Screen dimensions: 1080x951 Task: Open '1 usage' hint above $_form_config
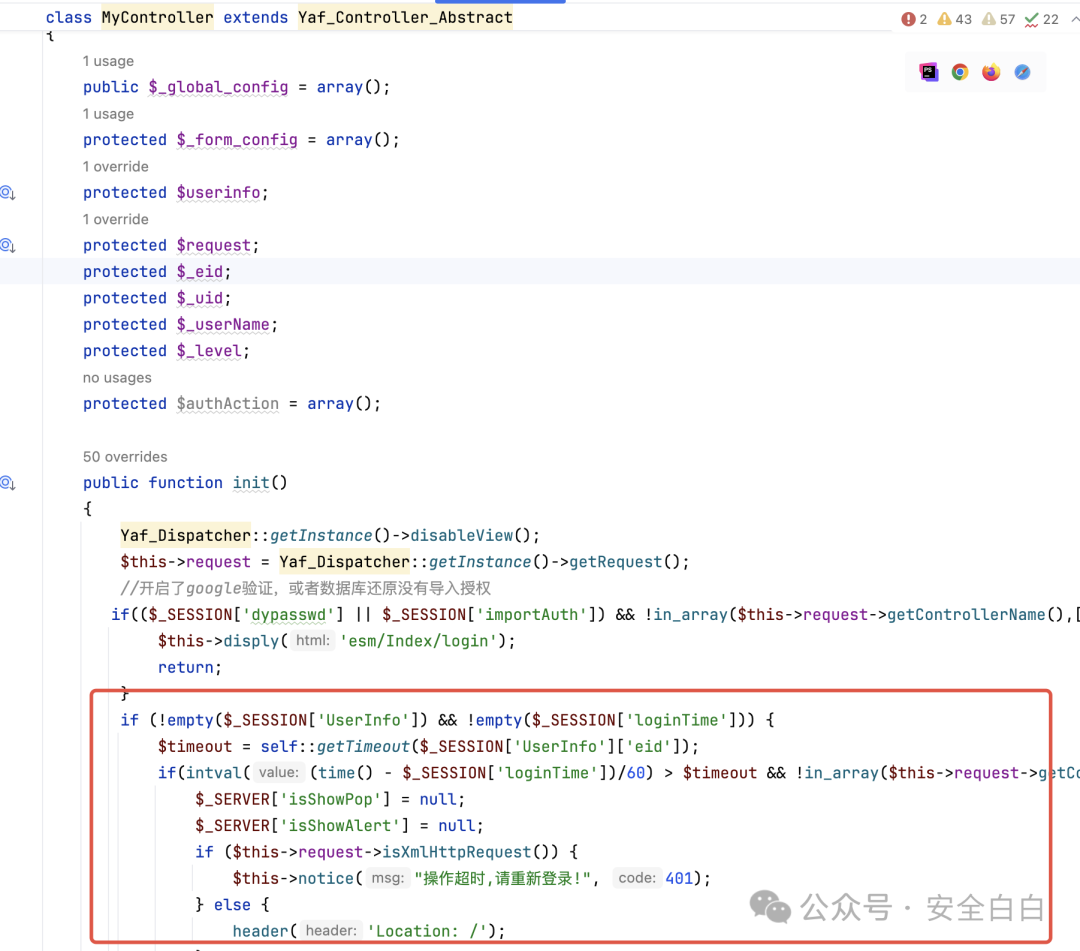tap(108, 114)
